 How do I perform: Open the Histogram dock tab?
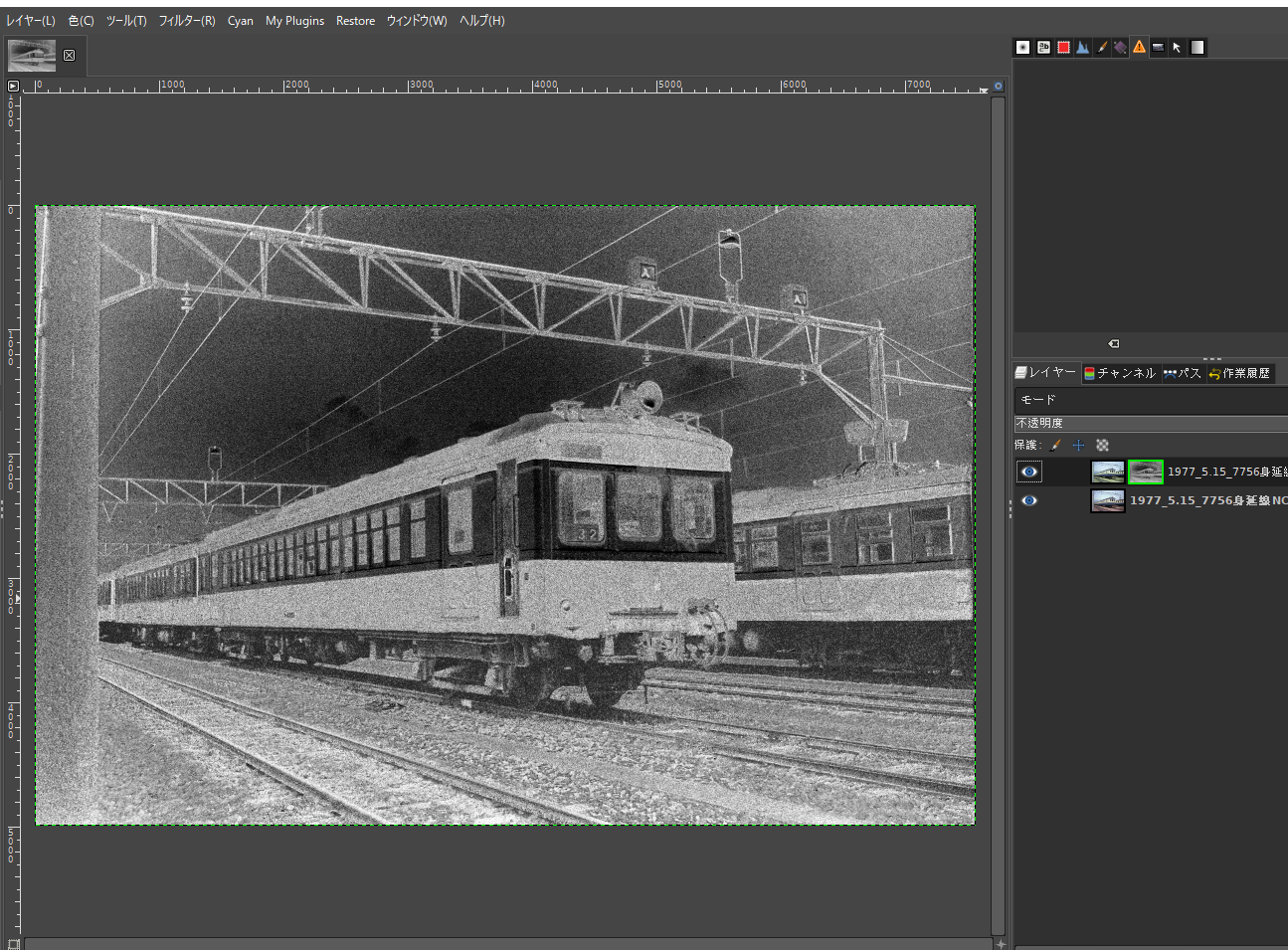pos(1082,47)
